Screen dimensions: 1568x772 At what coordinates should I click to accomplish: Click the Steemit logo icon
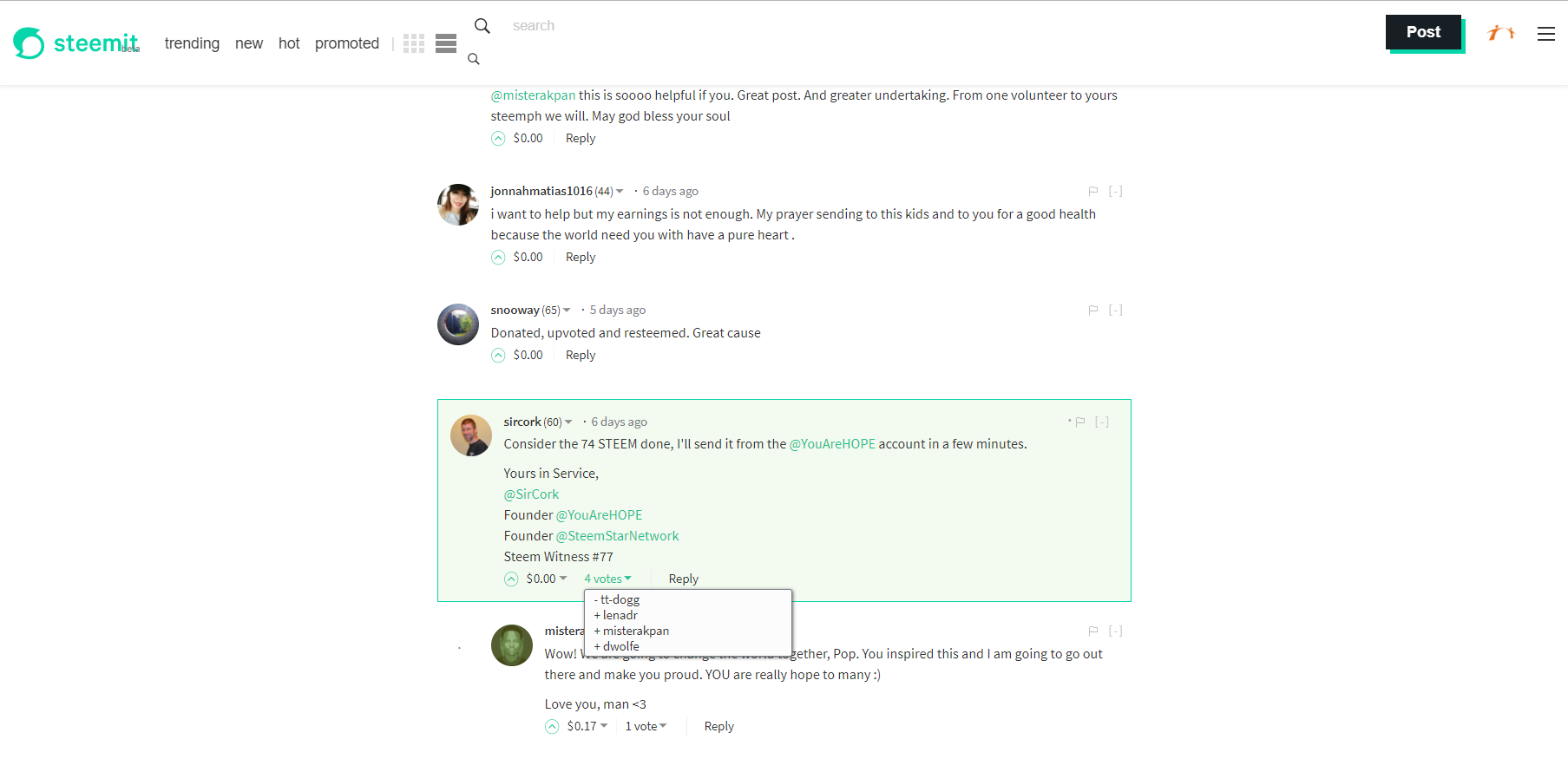click(29, 43)
